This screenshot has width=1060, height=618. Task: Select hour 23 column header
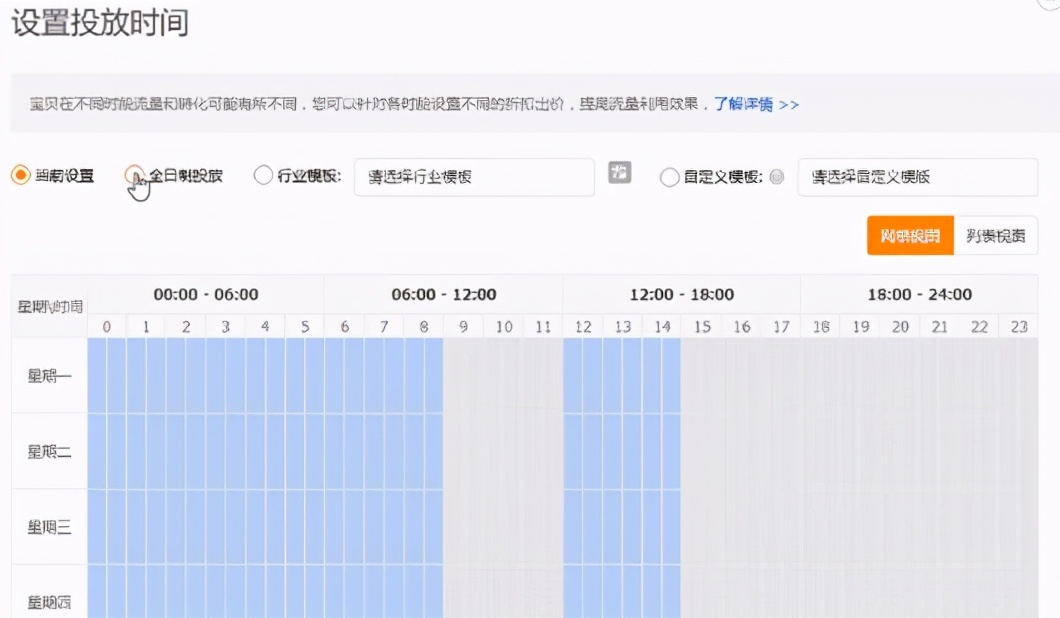tap(1019, 327)
